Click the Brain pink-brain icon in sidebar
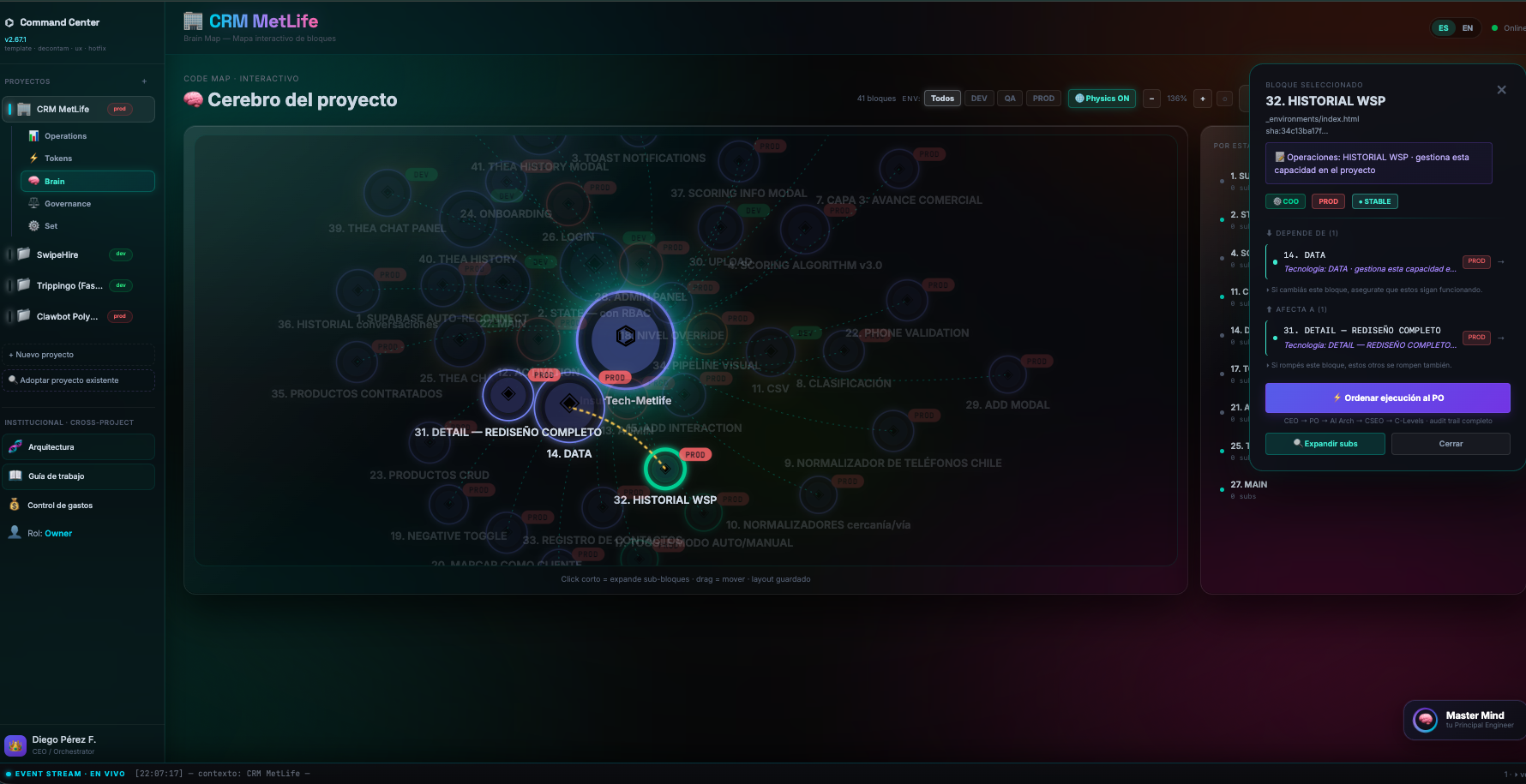This screenshot has width=1526, height=784. coord(33,181)
